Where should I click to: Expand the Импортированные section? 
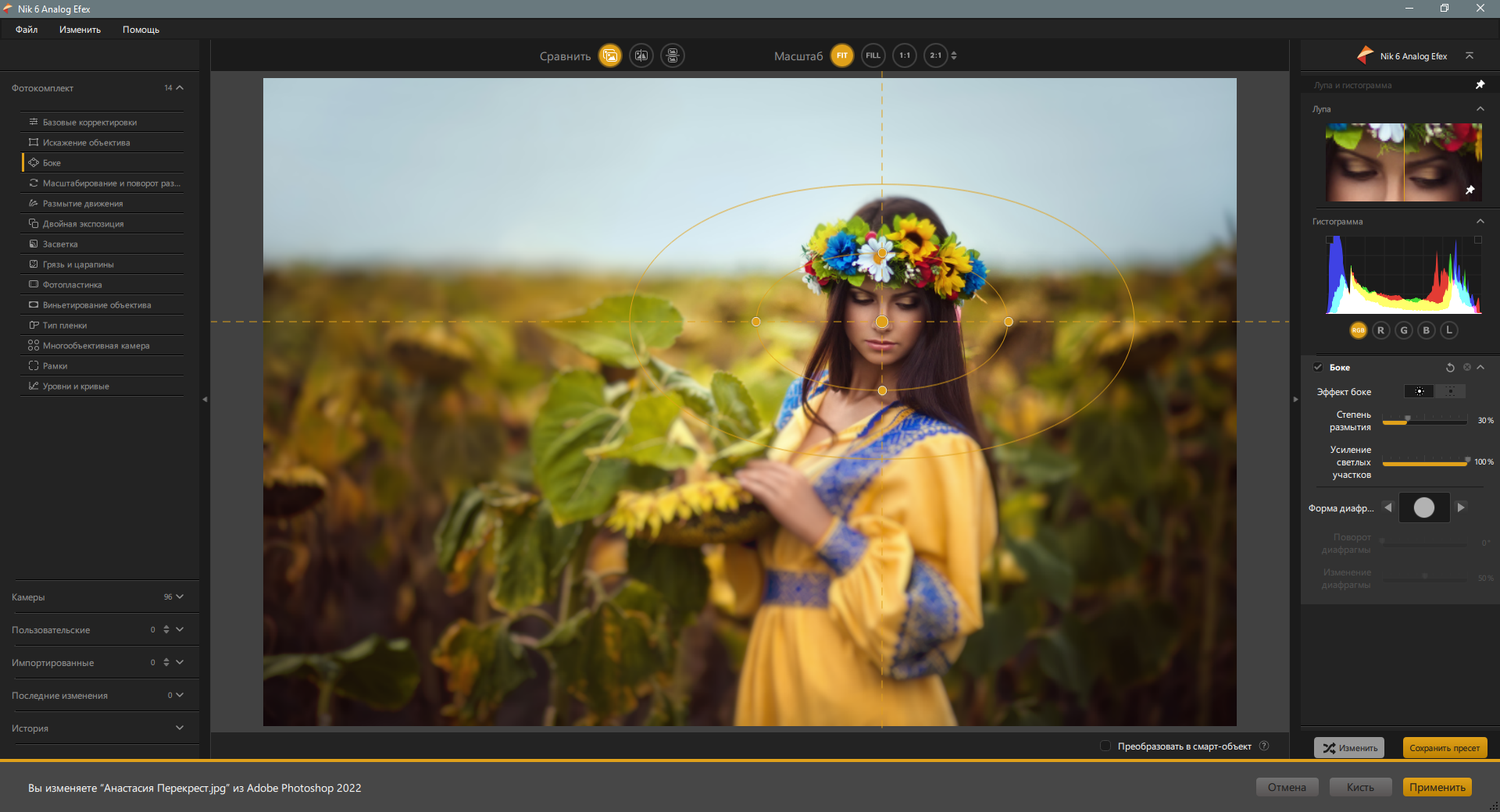(180, 662)
